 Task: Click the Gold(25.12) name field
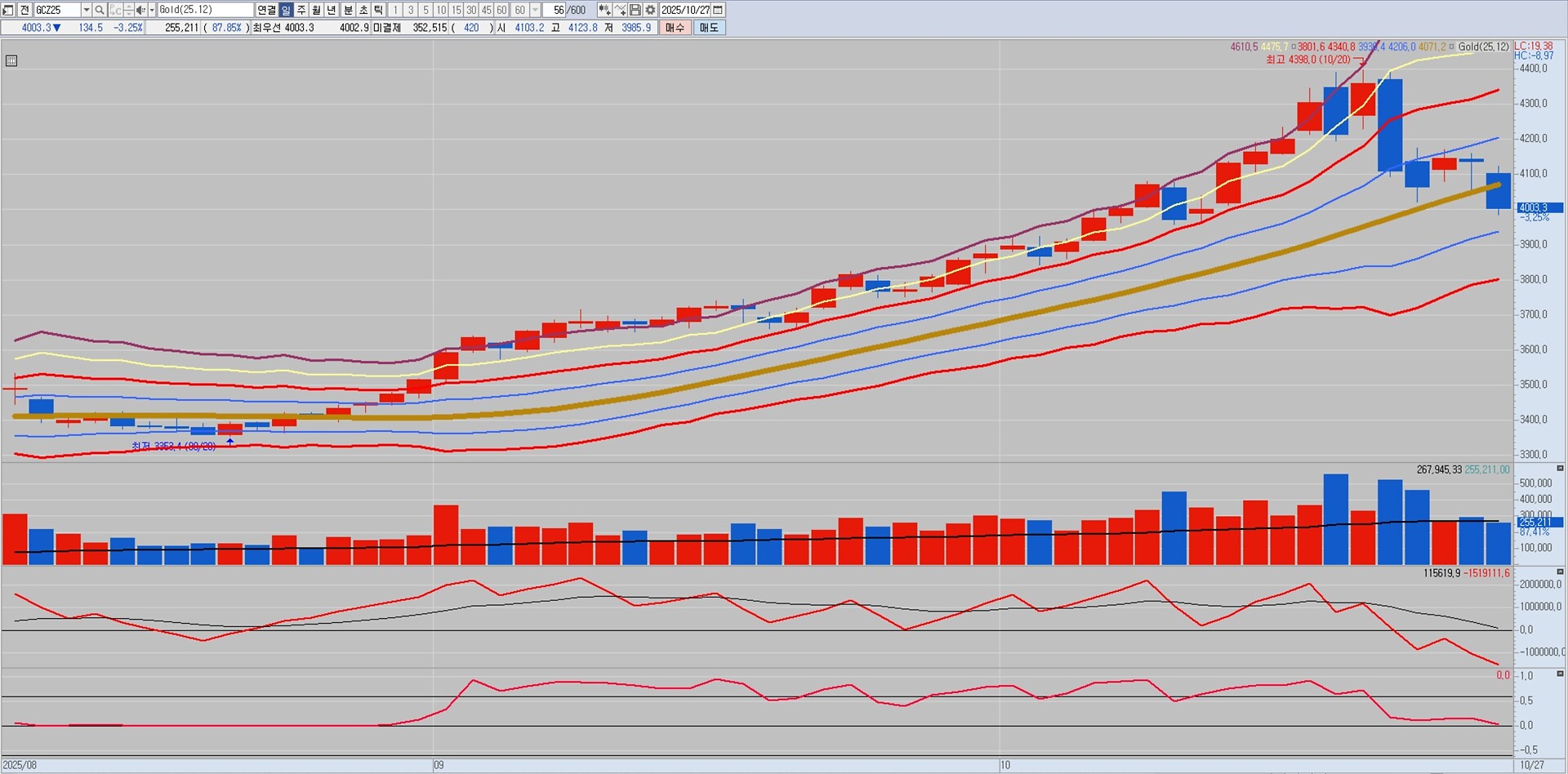pyautogui.click(x=205, y=10)
